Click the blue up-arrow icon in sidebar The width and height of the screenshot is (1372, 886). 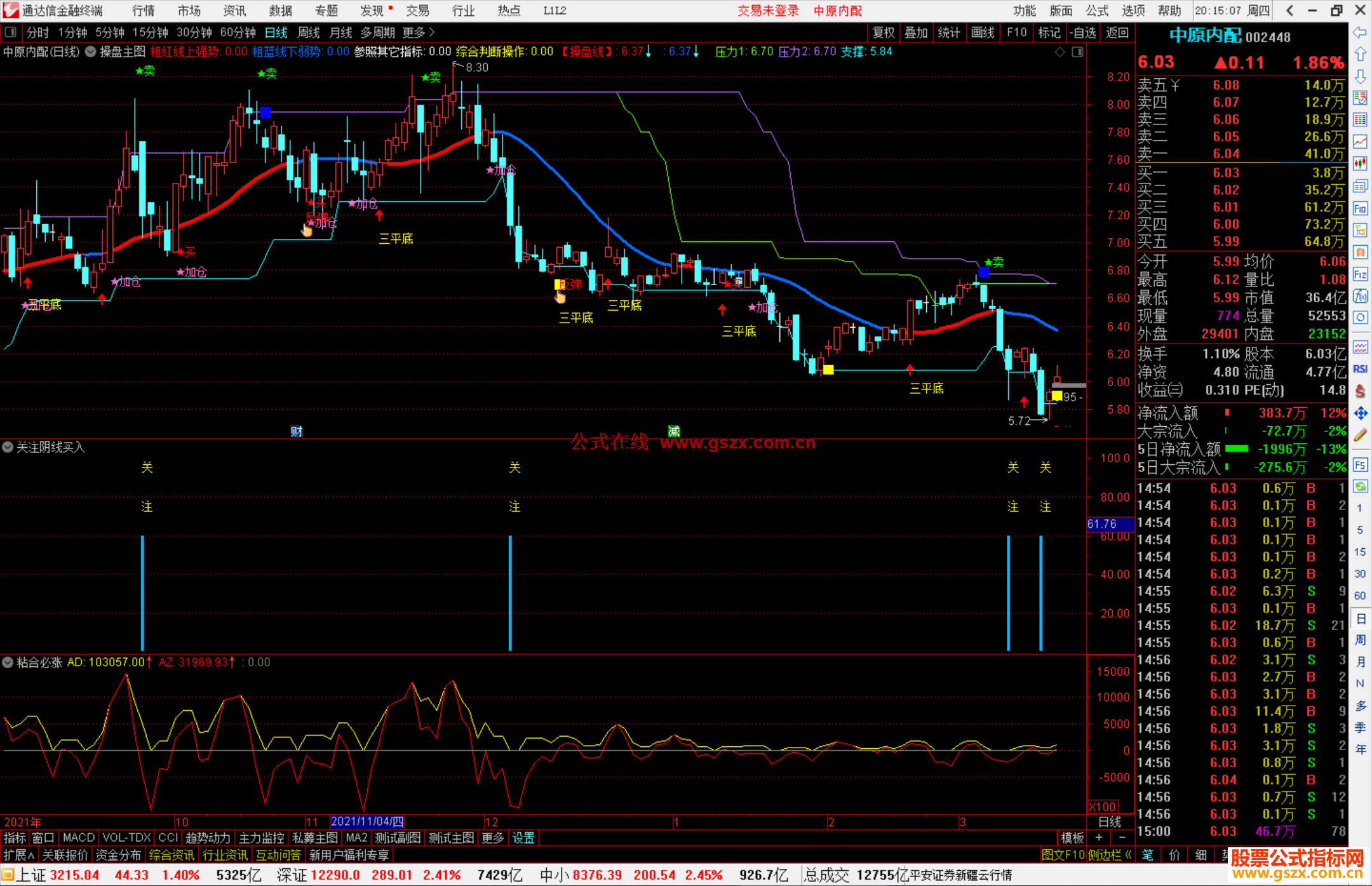(1360, 54)
